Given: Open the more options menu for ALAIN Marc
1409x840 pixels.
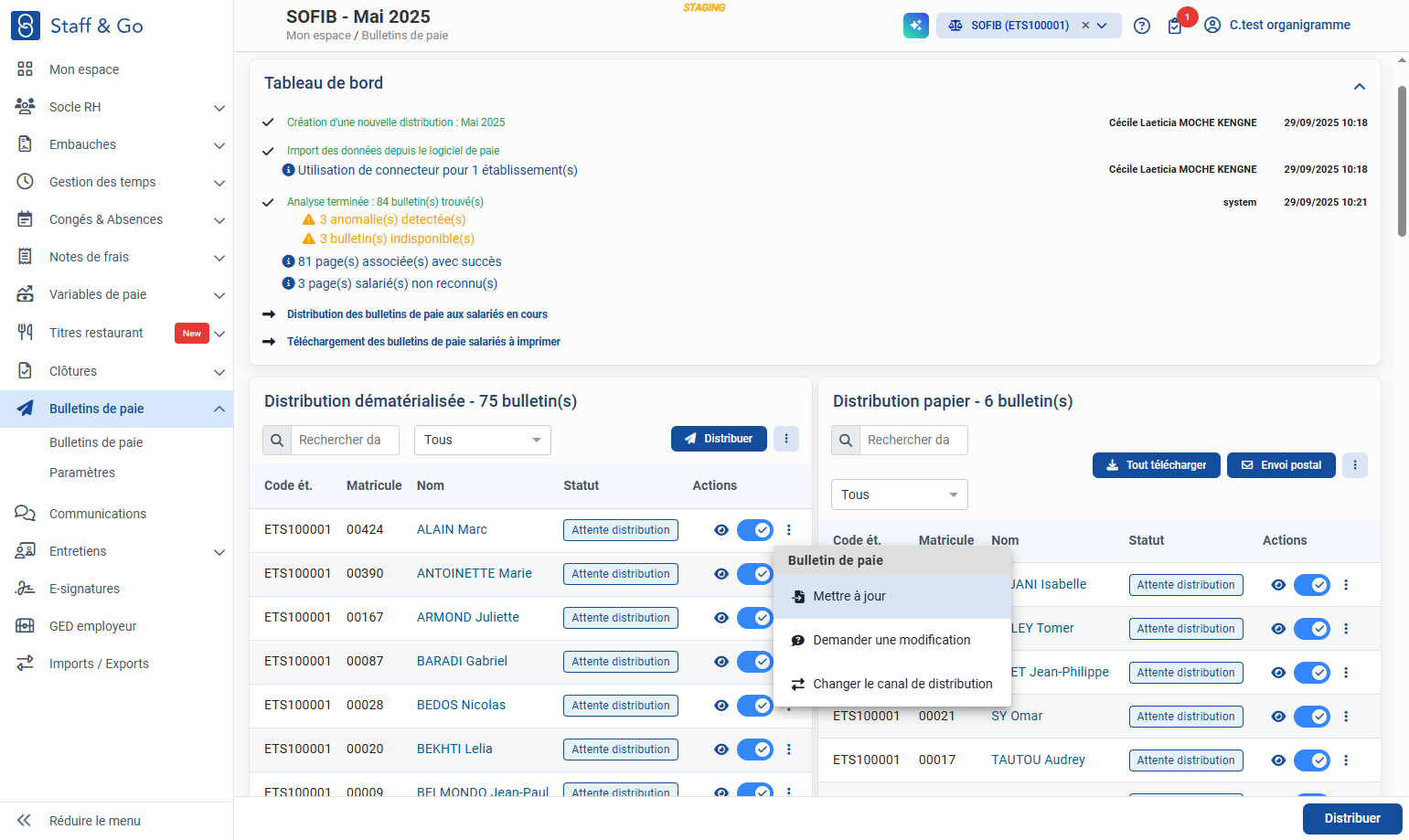Looking at the screenshot, I should 789,530.
